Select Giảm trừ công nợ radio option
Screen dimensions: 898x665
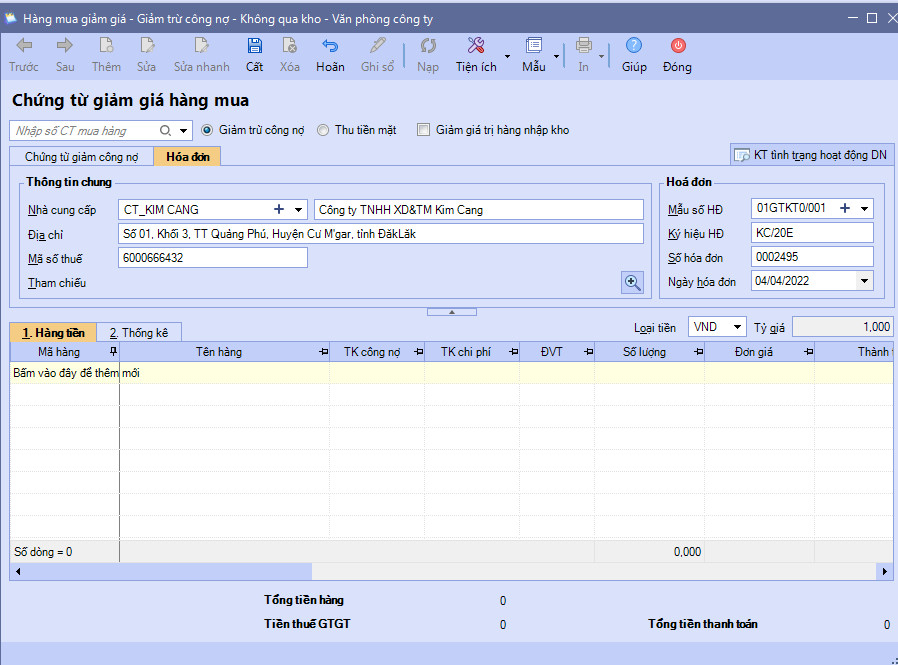coord(207,130)
